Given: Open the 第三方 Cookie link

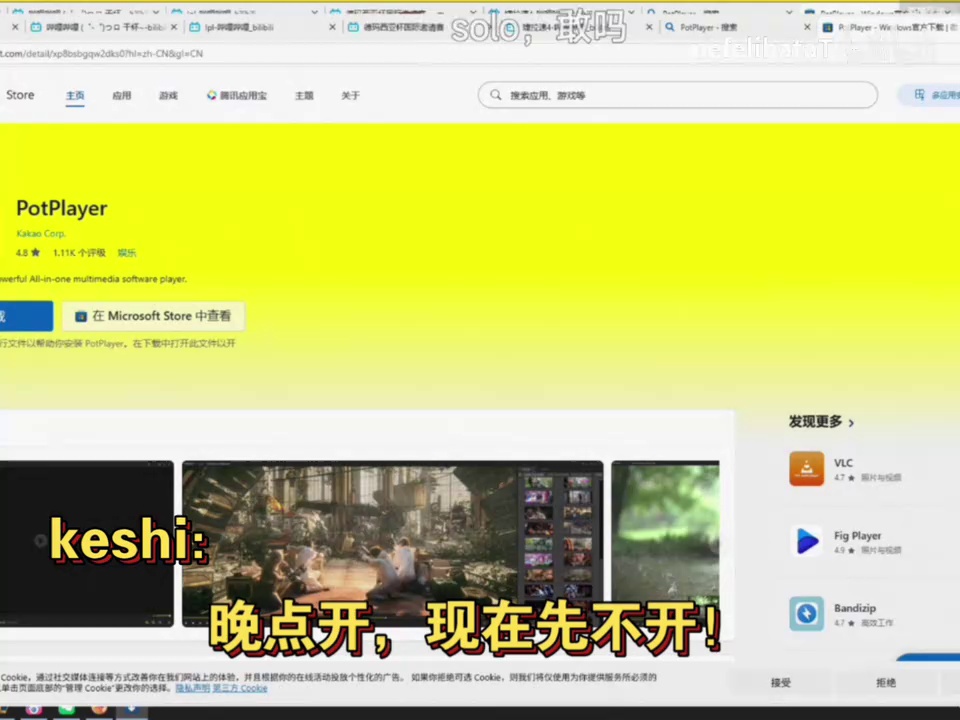Looking at the screenshot, I should [240, 688].
